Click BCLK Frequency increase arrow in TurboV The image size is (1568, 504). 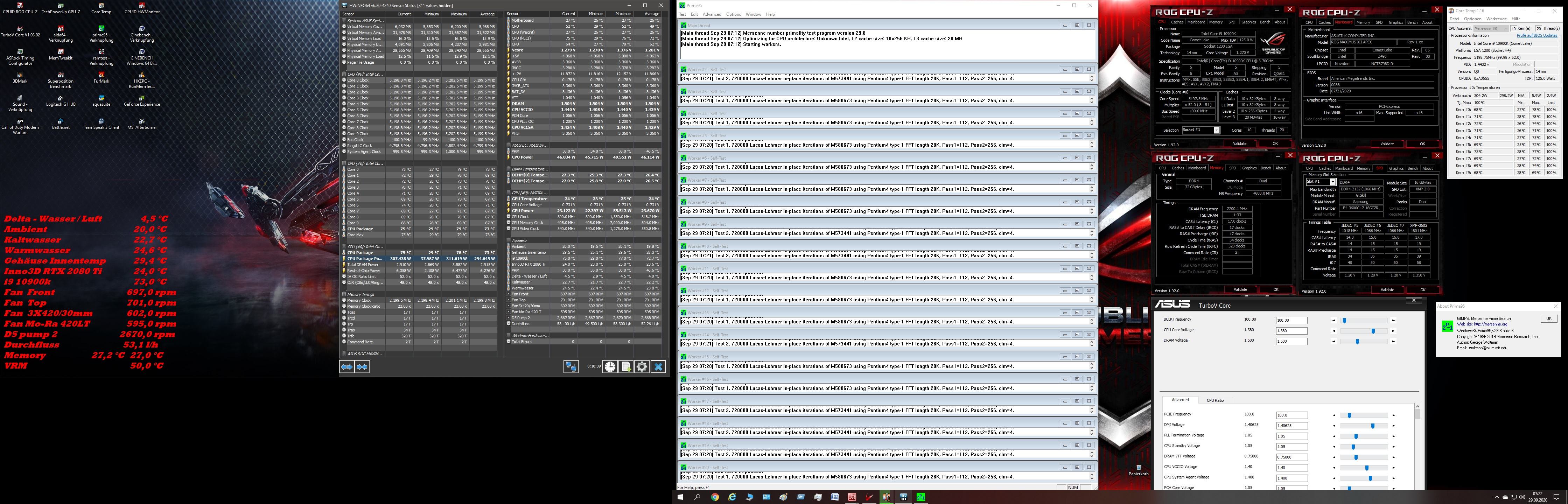coord(1393,320)
